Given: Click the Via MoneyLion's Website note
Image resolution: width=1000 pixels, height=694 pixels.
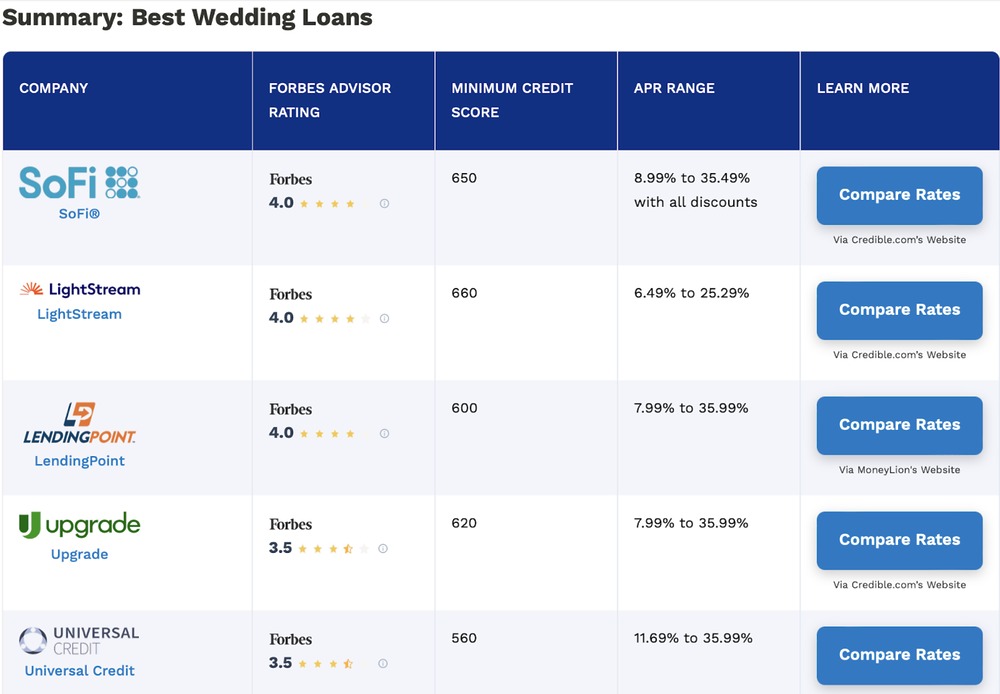Looking at the screenshot, I should pos(899,469).
